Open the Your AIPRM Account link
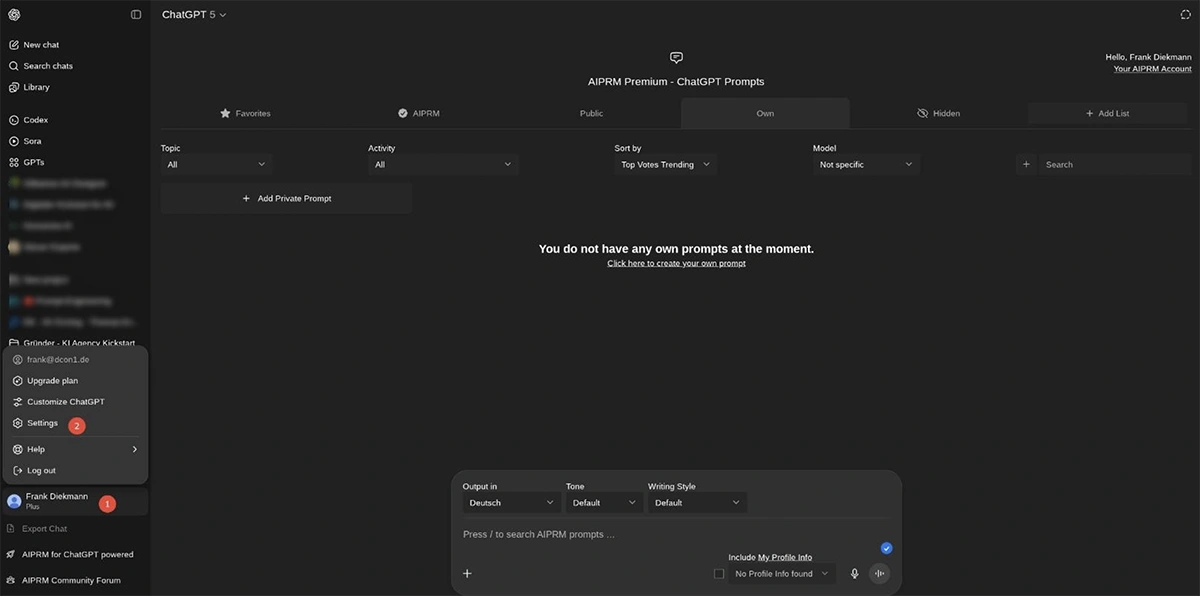 click(1152, 68)
